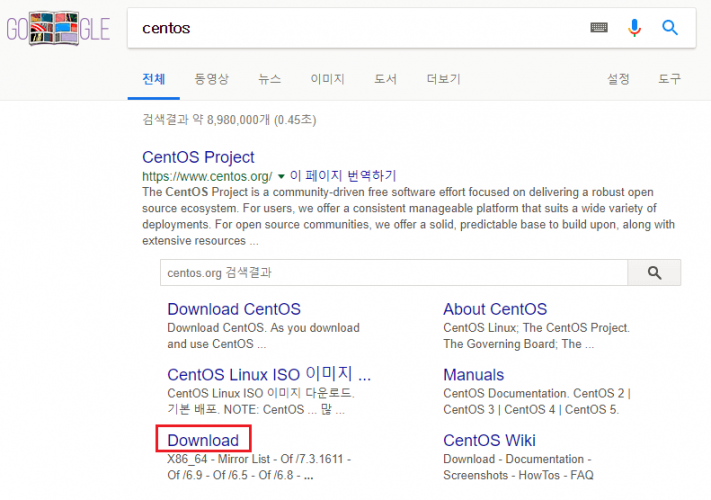This screenshot has width=711, height=500.
Task: Open the CentOS Wiki sitelink
Action: pyautogui.click(x=489, y=440)
